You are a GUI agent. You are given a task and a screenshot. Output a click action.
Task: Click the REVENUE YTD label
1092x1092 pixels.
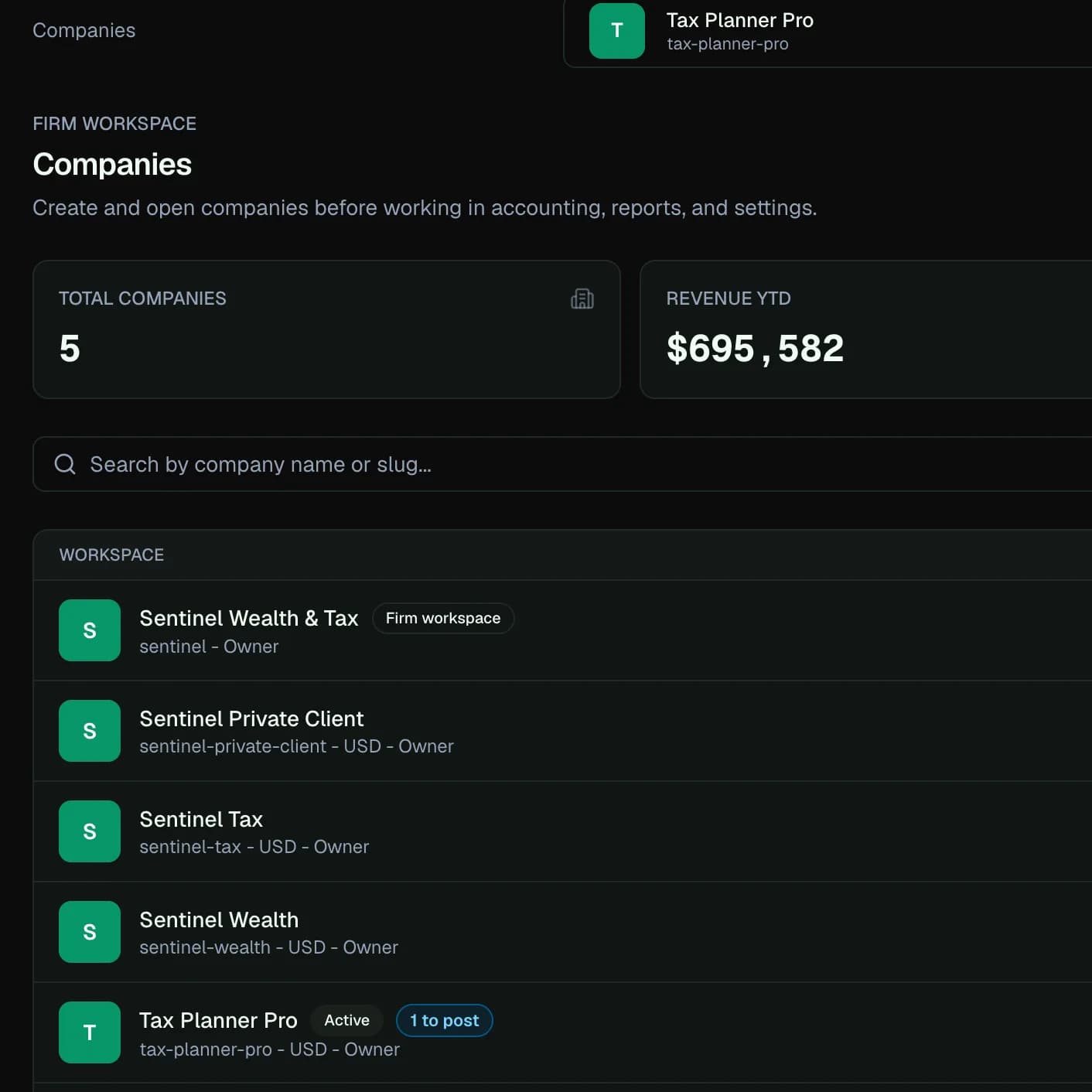click(x=729, y=299)
